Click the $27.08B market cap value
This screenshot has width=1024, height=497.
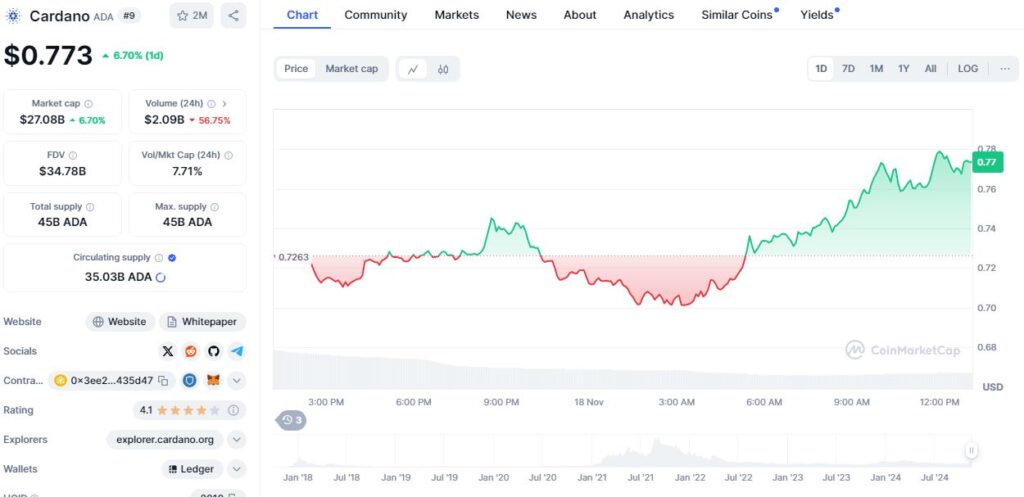click(42, 120)
